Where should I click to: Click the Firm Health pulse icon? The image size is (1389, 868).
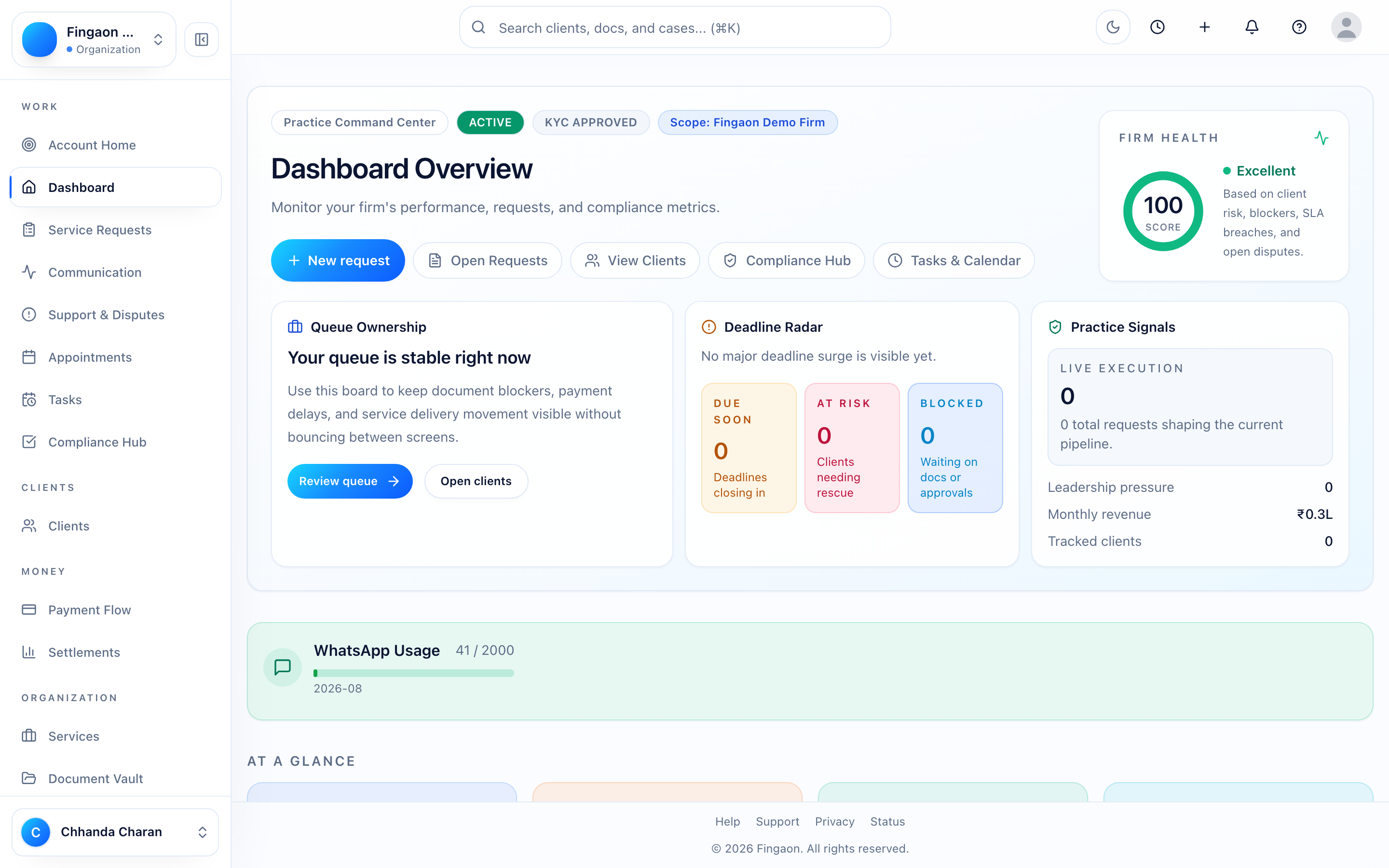(1321, 138)
